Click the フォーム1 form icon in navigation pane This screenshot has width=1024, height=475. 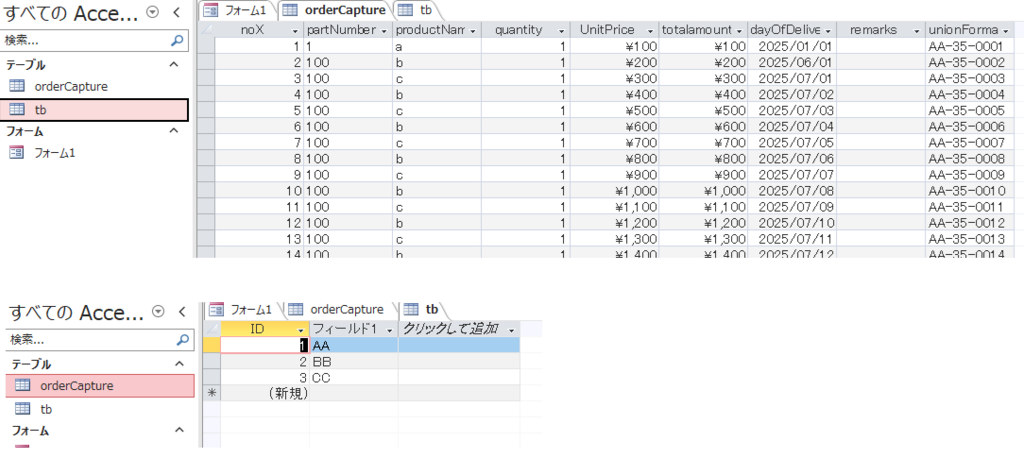[x=17, y=153]
